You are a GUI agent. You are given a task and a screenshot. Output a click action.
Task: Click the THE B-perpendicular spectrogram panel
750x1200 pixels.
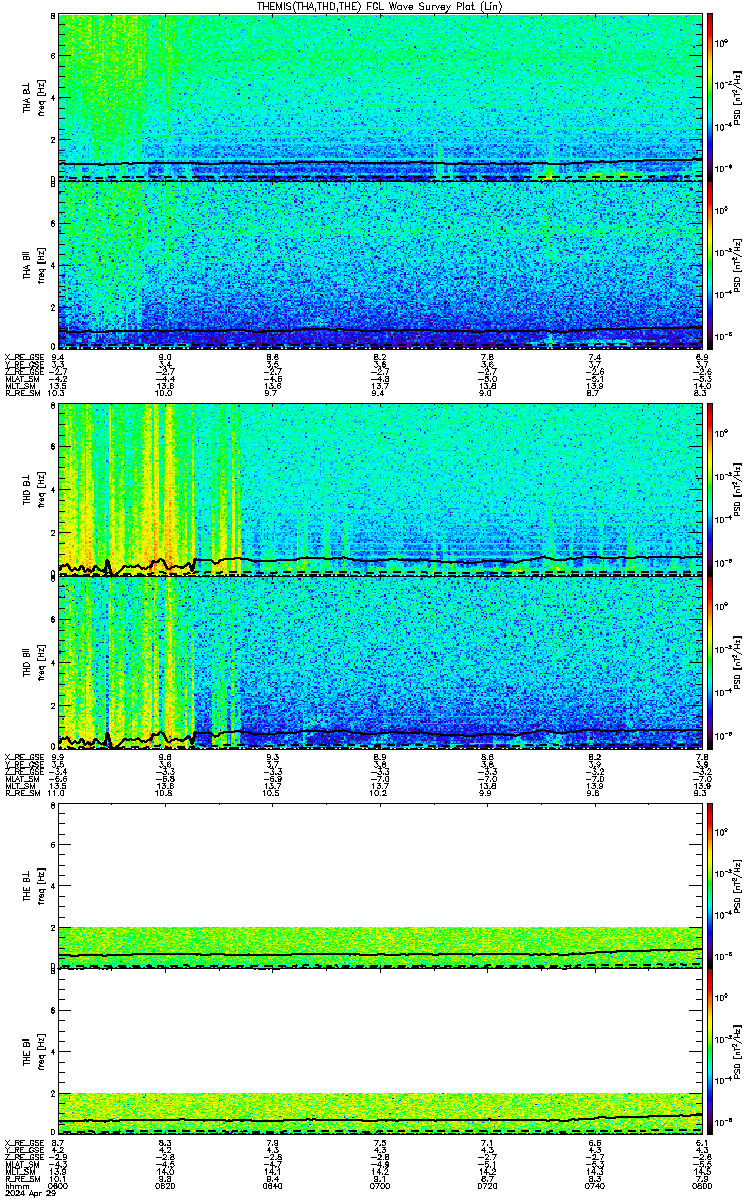point(381,885)
